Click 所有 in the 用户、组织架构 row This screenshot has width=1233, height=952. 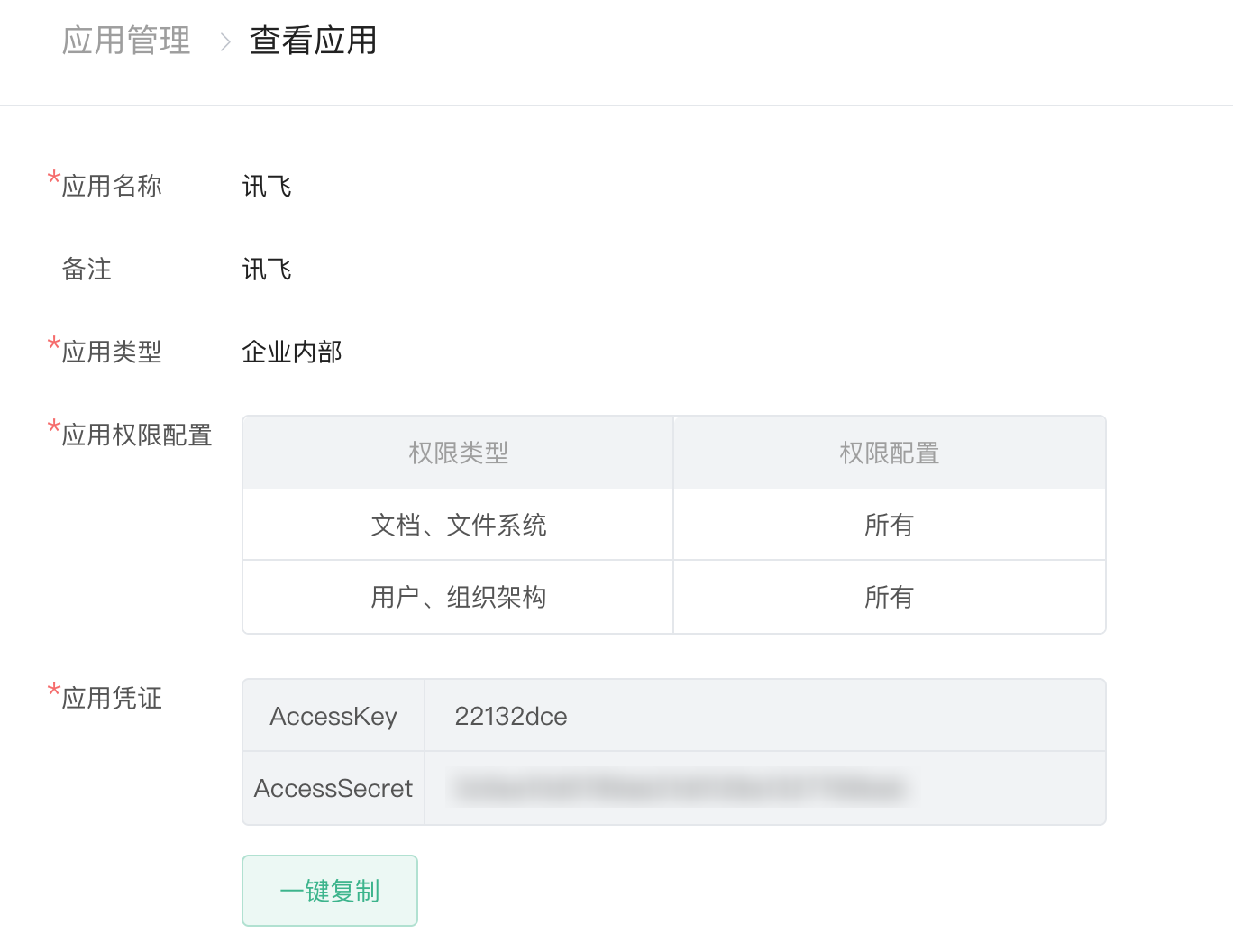coord(890,597)
